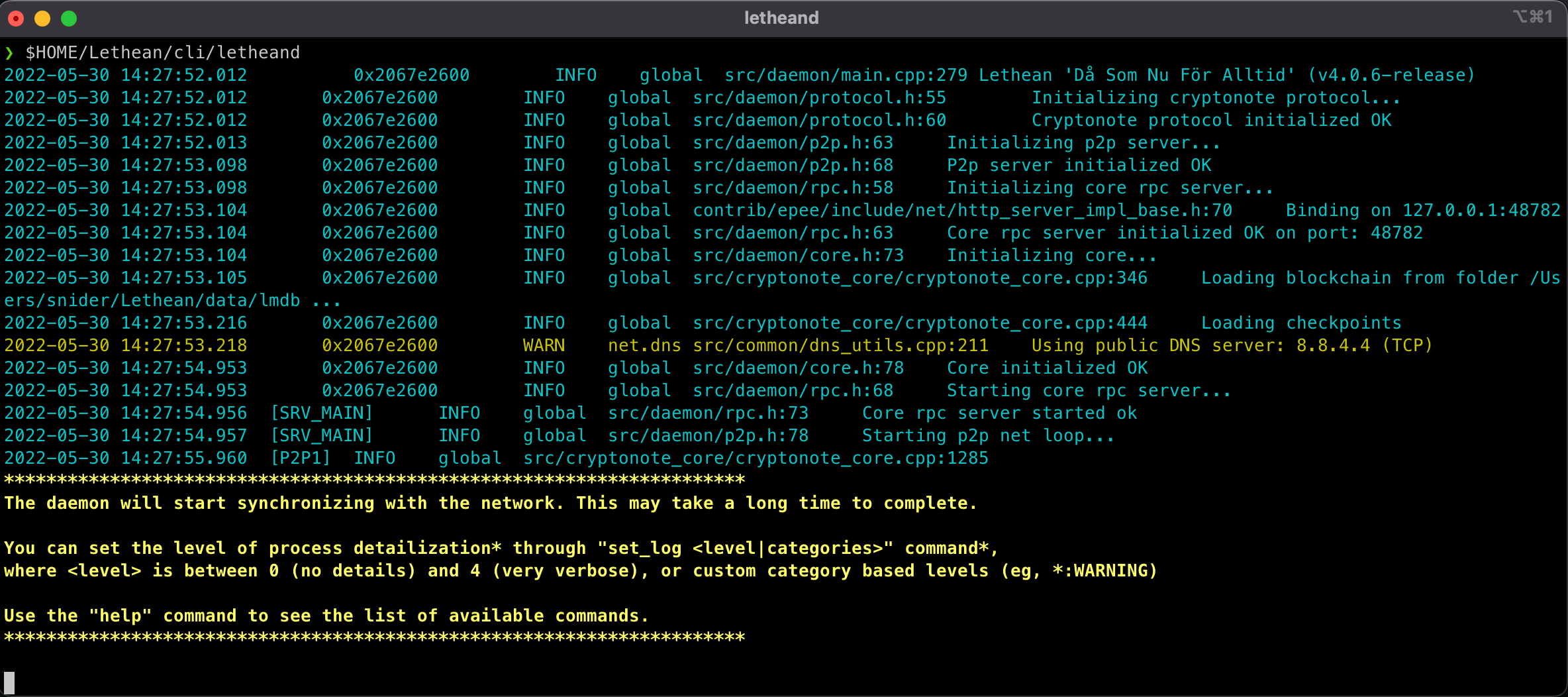1568x697 pixels.
Task: Click the $HOME/Lethean/cli/letheand command text
Action: 162,53
